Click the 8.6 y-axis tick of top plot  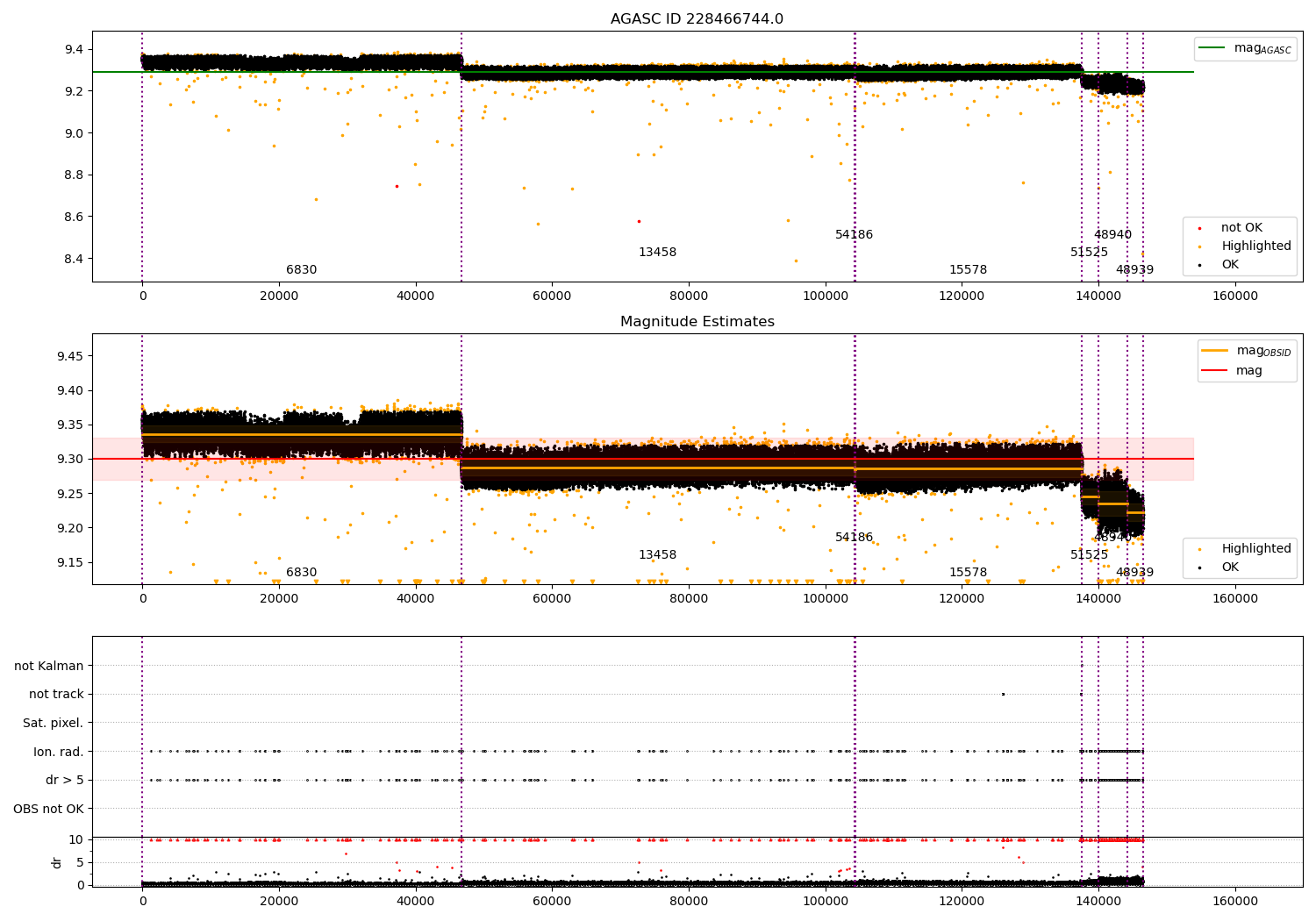point(74,218)
